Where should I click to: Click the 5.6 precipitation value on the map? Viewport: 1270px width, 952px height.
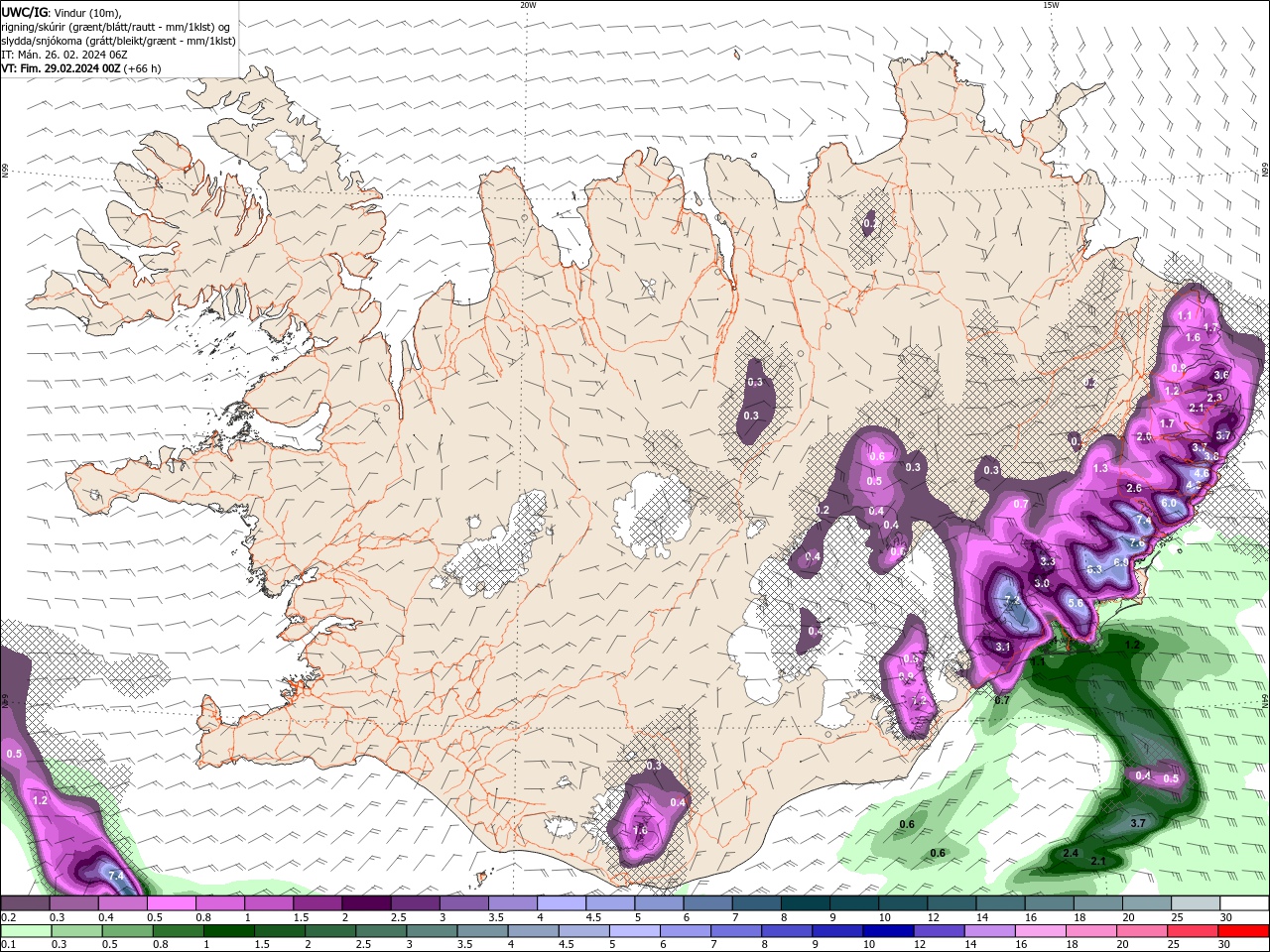pyautogui.click(x=1075, y=603)
